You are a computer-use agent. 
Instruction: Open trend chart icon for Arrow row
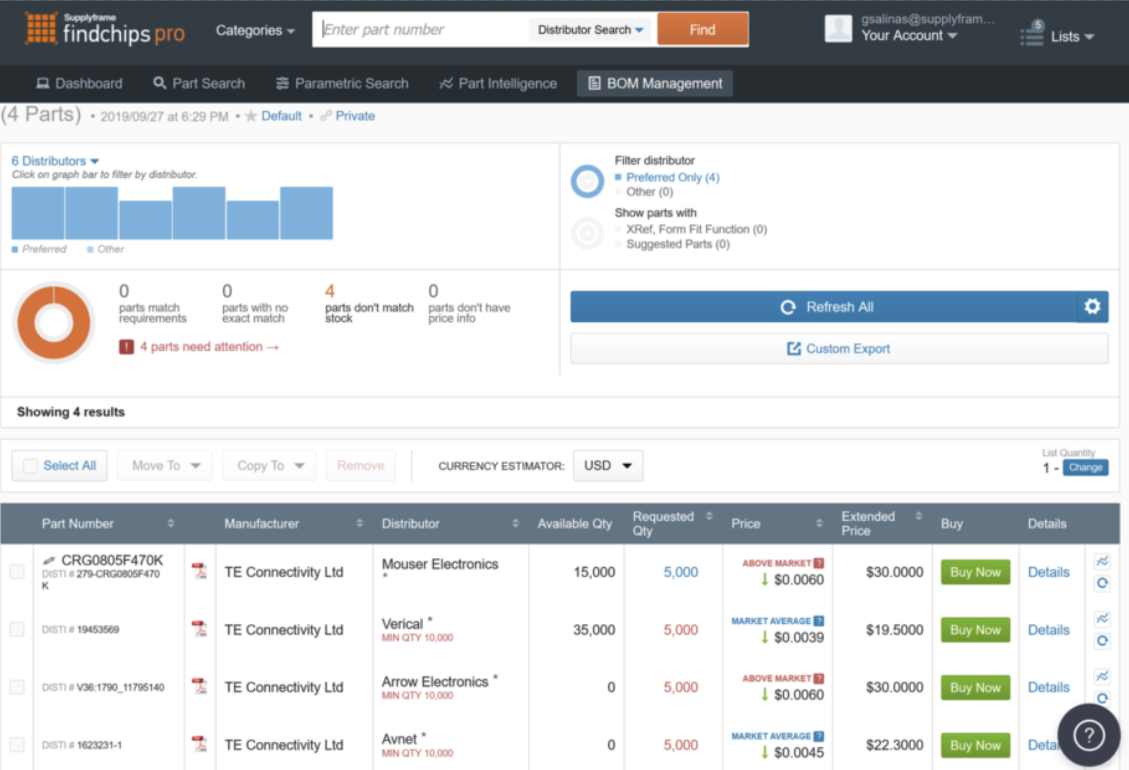tap(1102, 676)
